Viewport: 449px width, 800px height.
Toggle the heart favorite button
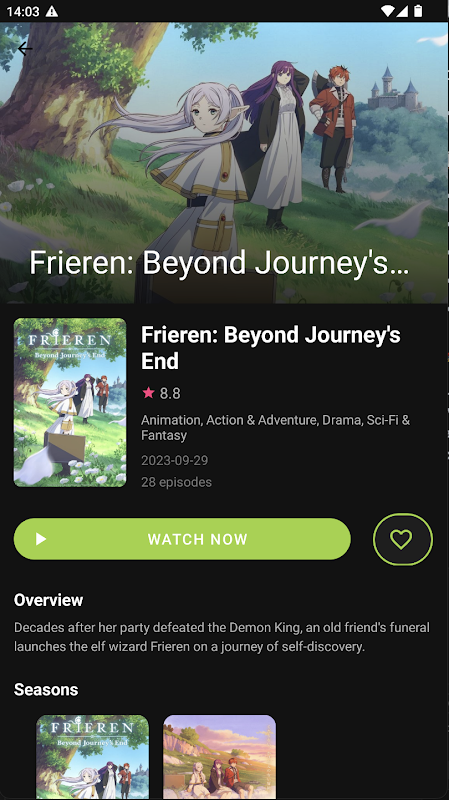tap(403, 539)
